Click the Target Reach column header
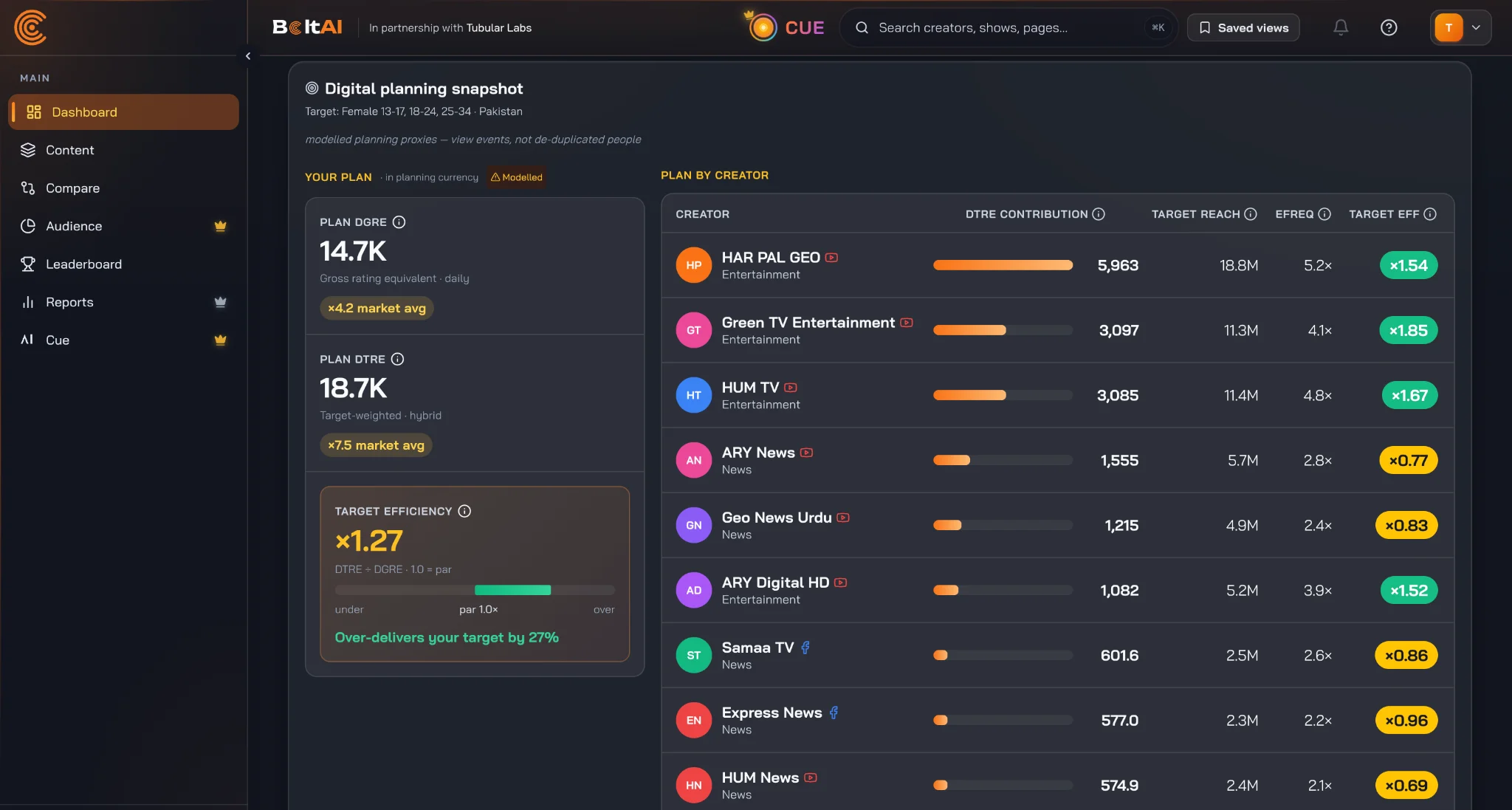This screenshot has width=1512, height=810. [1195, 214]
